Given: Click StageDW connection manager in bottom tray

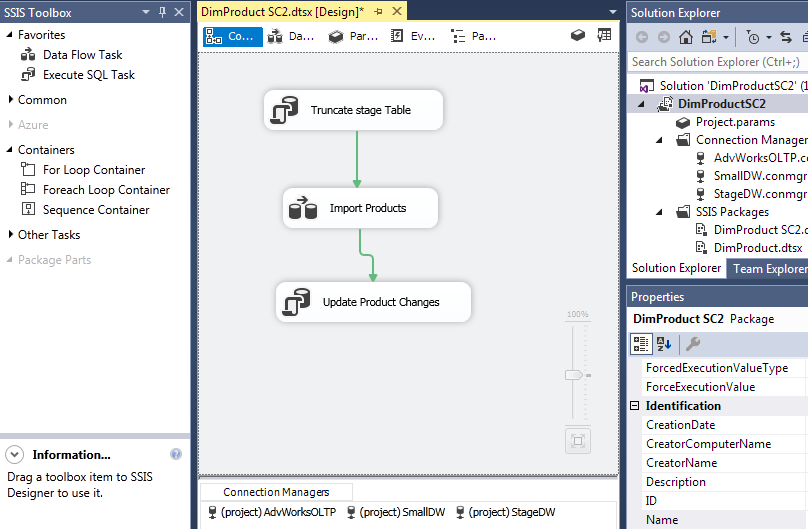Looking at the screenshot, I should coord(506,512).
